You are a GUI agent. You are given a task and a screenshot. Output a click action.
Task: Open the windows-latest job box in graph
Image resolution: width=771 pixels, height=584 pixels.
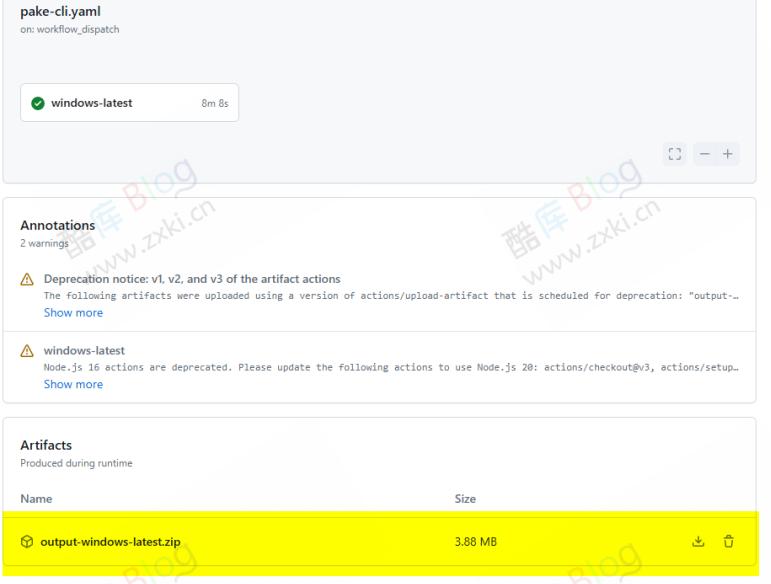pos(129,103)
